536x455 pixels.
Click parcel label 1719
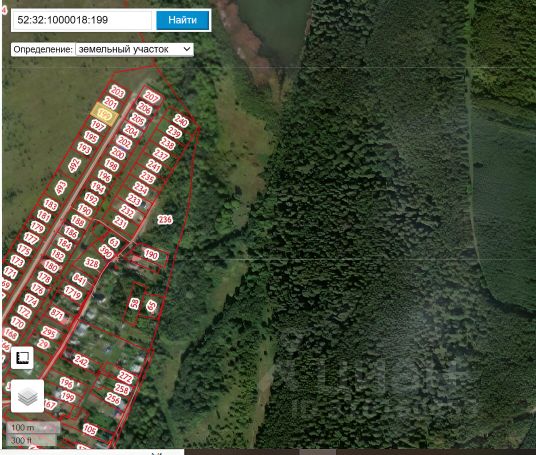point(73,293)
